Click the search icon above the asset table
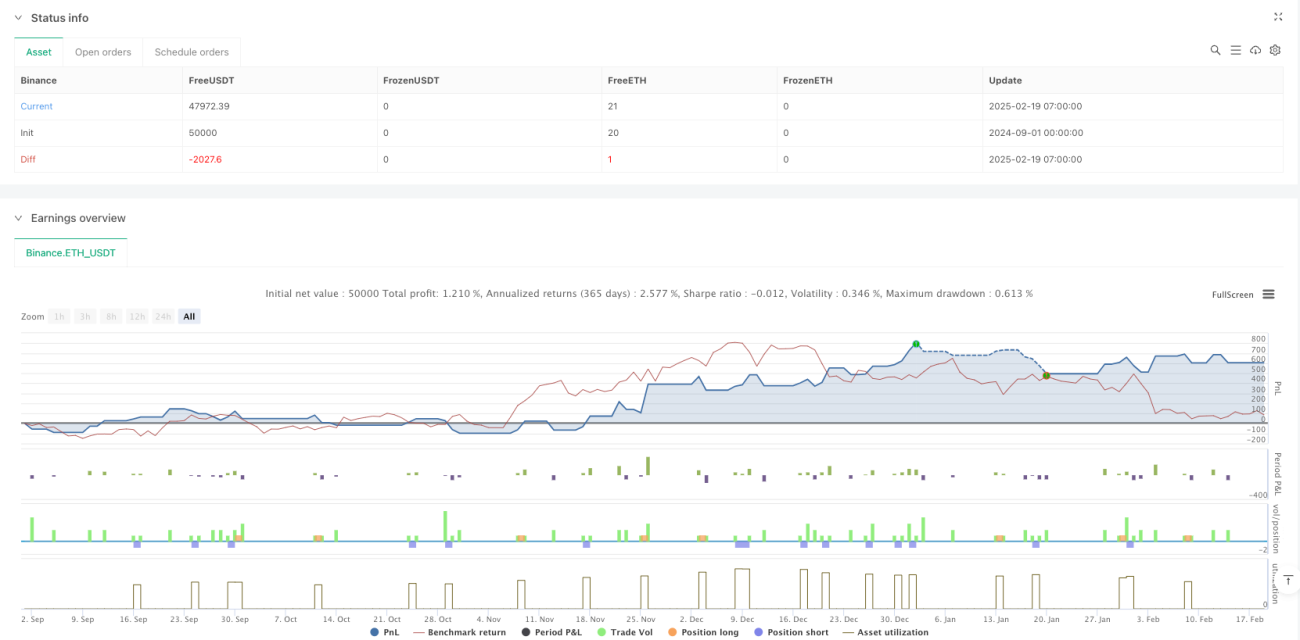 [x=1215, y=50]
